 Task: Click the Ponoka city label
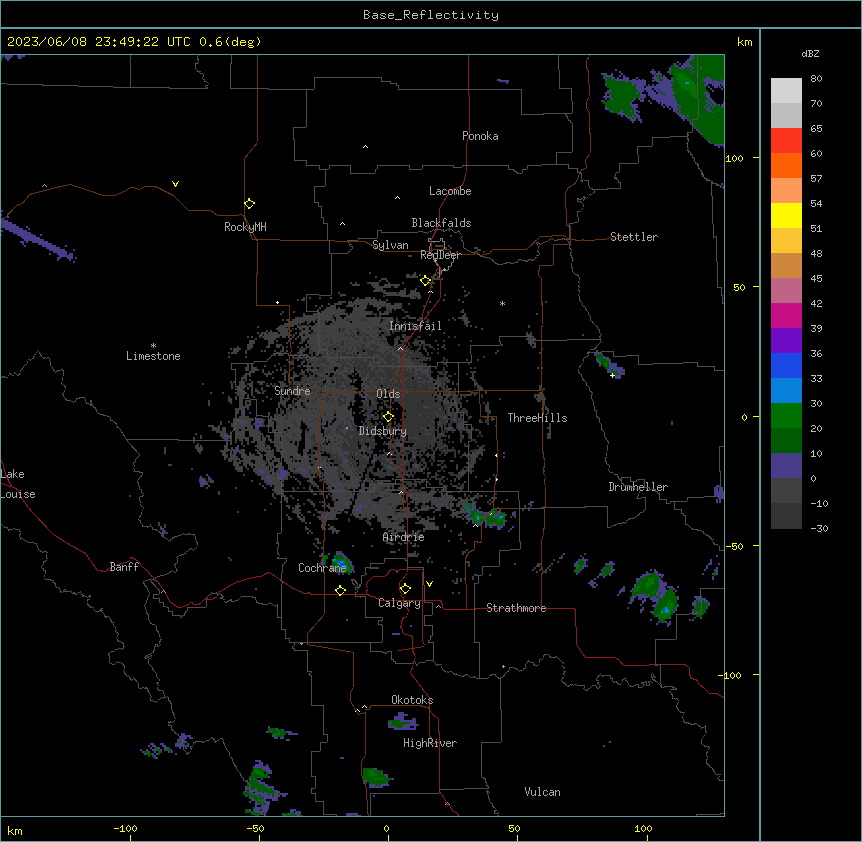click(480, 136)
